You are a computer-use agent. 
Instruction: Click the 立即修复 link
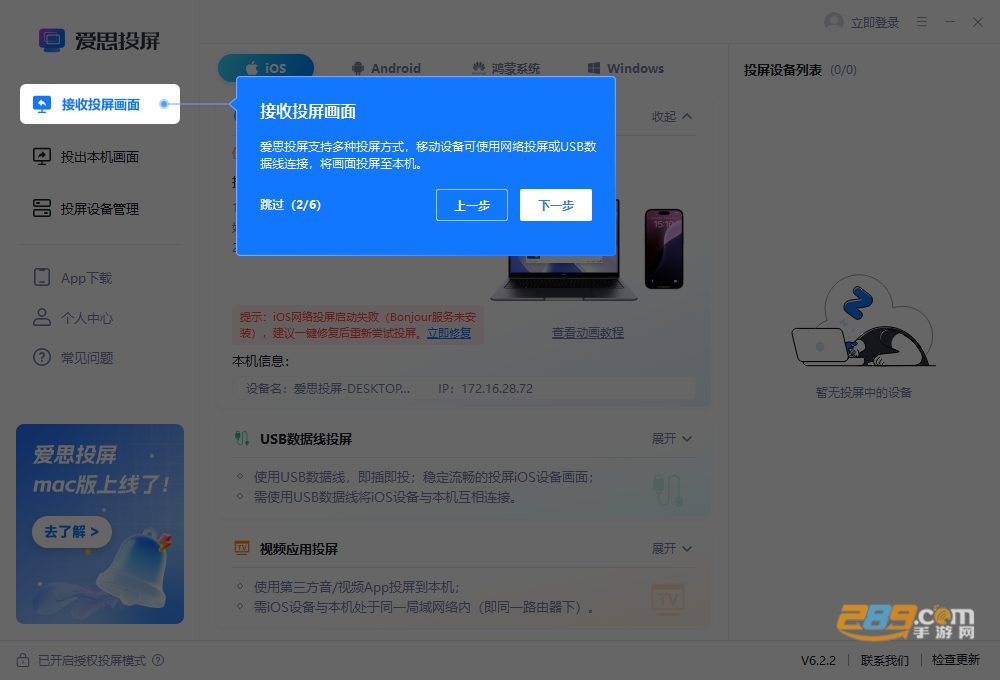point(449,333)
